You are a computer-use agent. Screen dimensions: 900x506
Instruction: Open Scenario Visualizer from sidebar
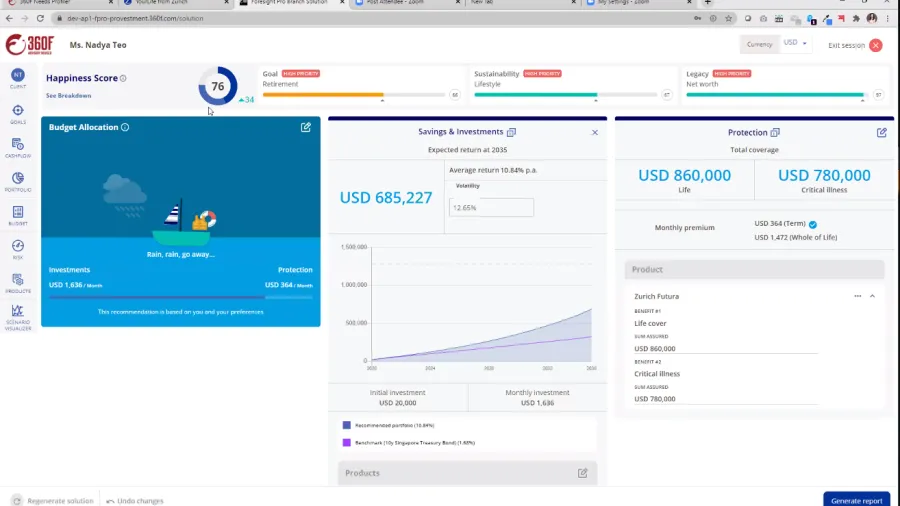(18, 314)
